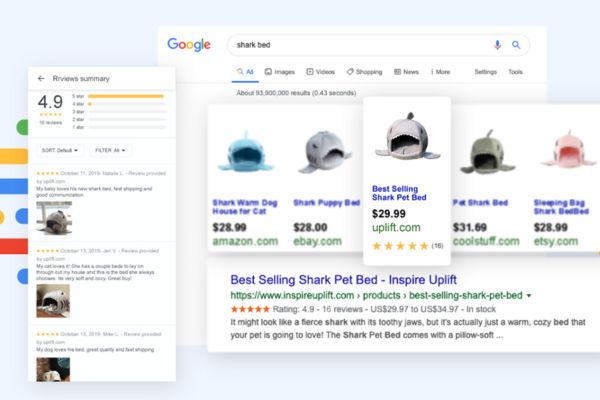Screen dimensions: 600x400
Task: Click the featured uplift.com shark bed image
Action: click(x=408, y=138)
